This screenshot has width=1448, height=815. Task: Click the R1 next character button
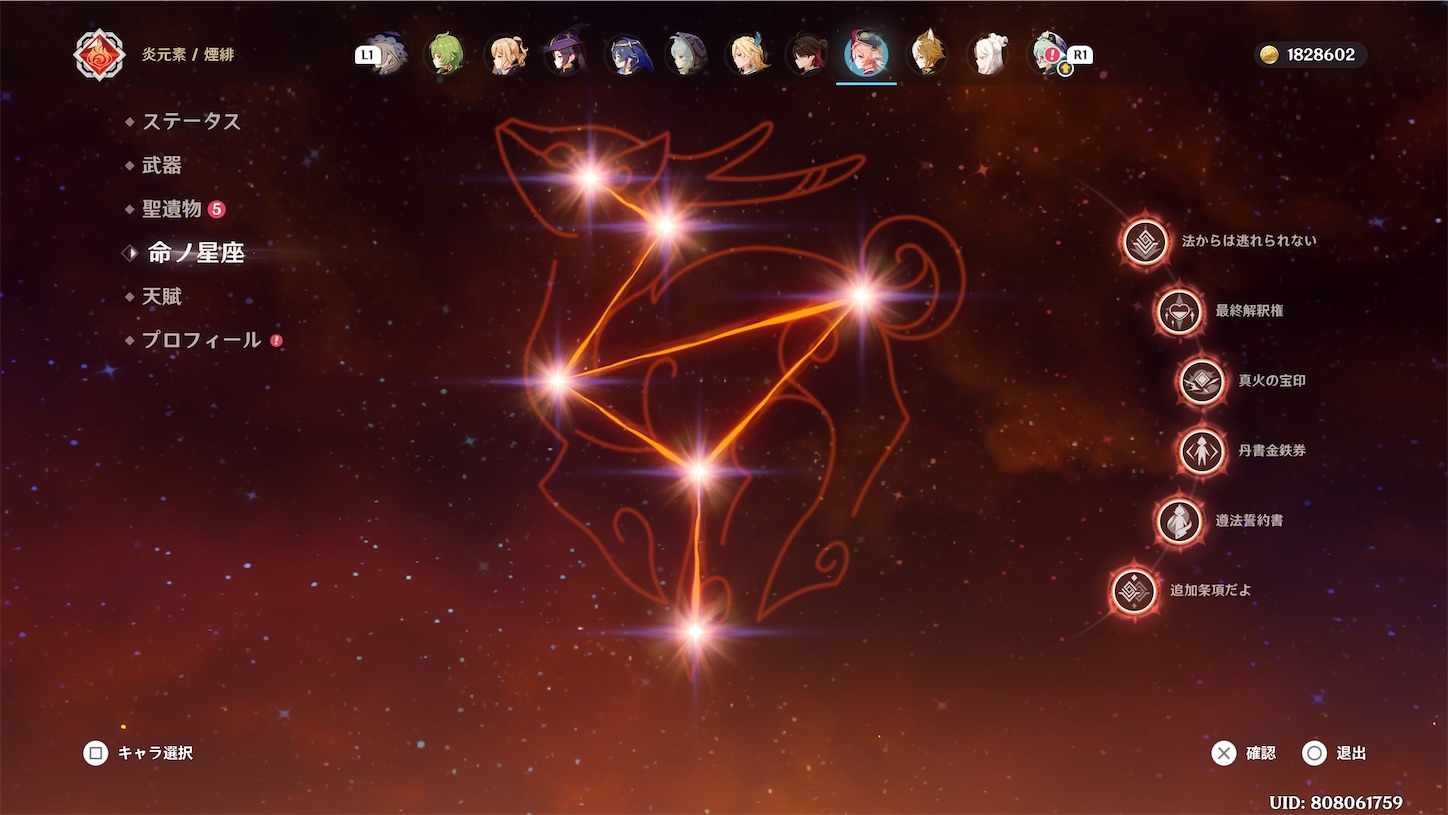pos(1080,55)
